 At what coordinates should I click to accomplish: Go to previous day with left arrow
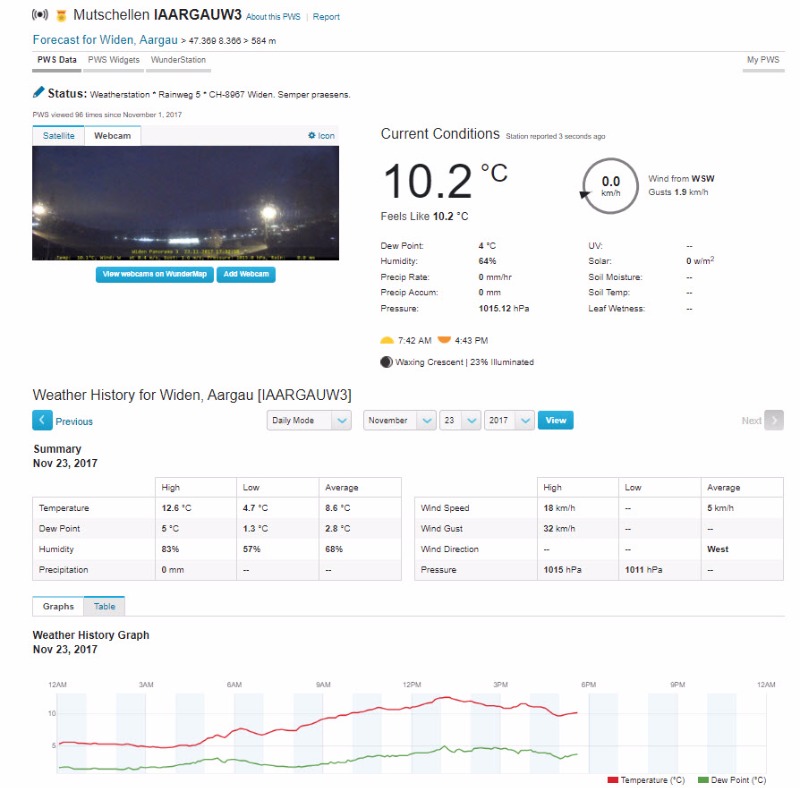point(42,421)
